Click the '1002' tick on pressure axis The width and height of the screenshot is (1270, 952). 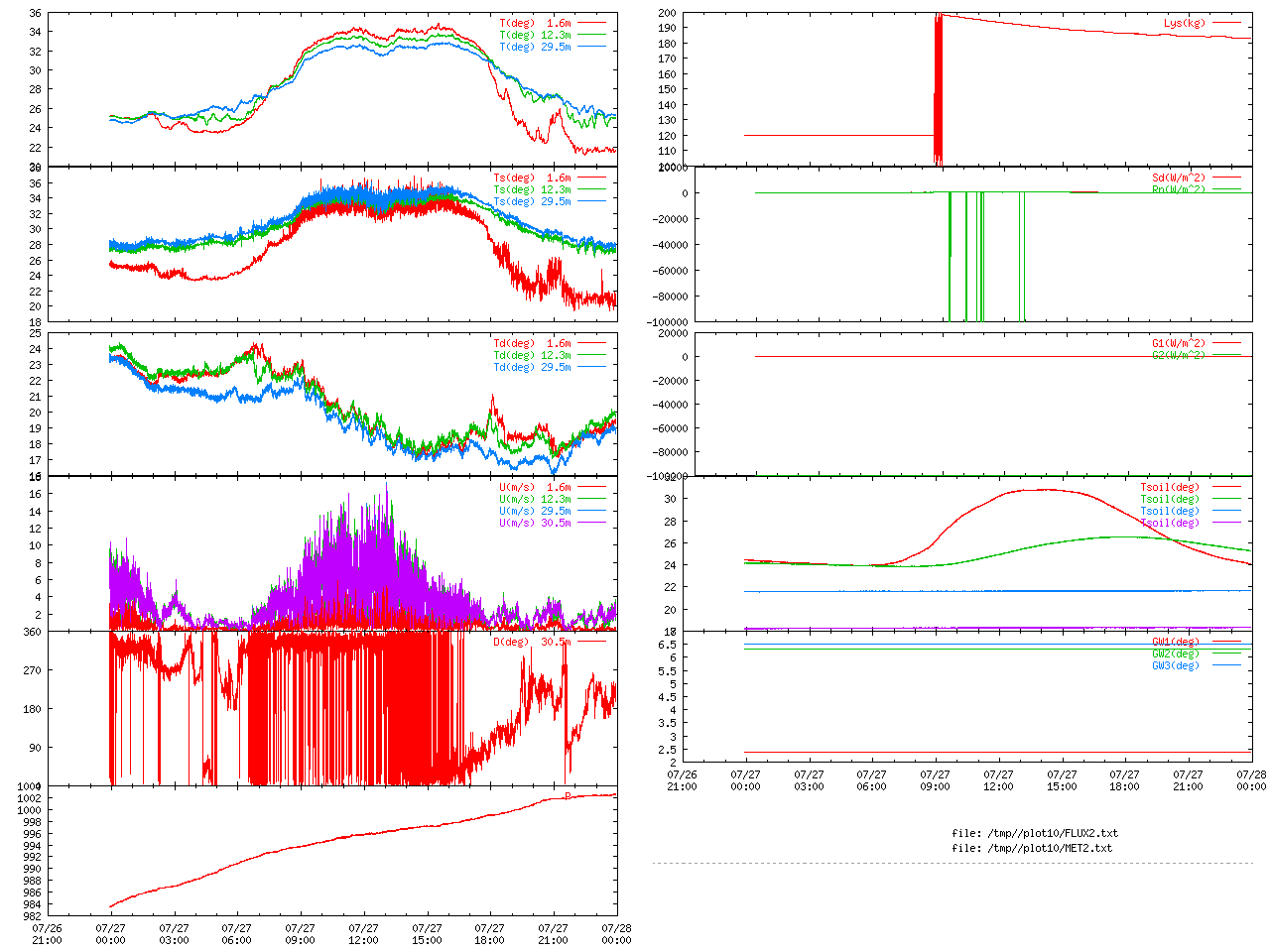[29, 798]
